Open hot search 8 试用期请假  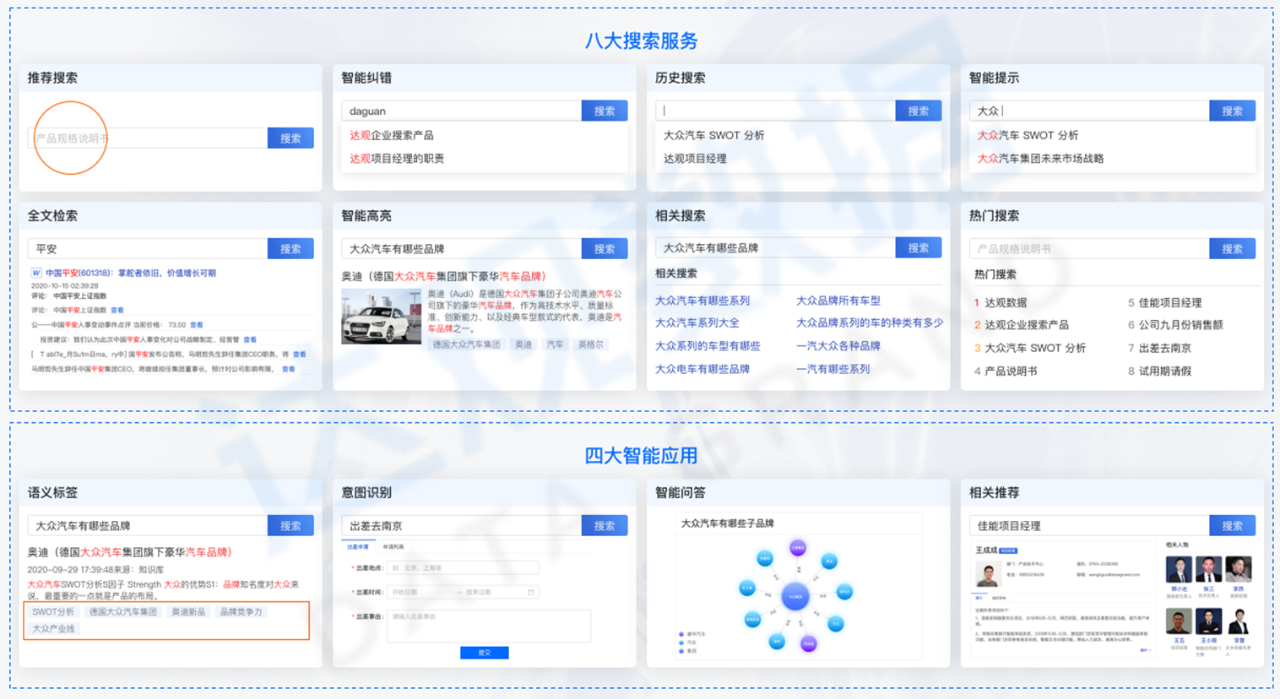click(x=1159, y=371)
